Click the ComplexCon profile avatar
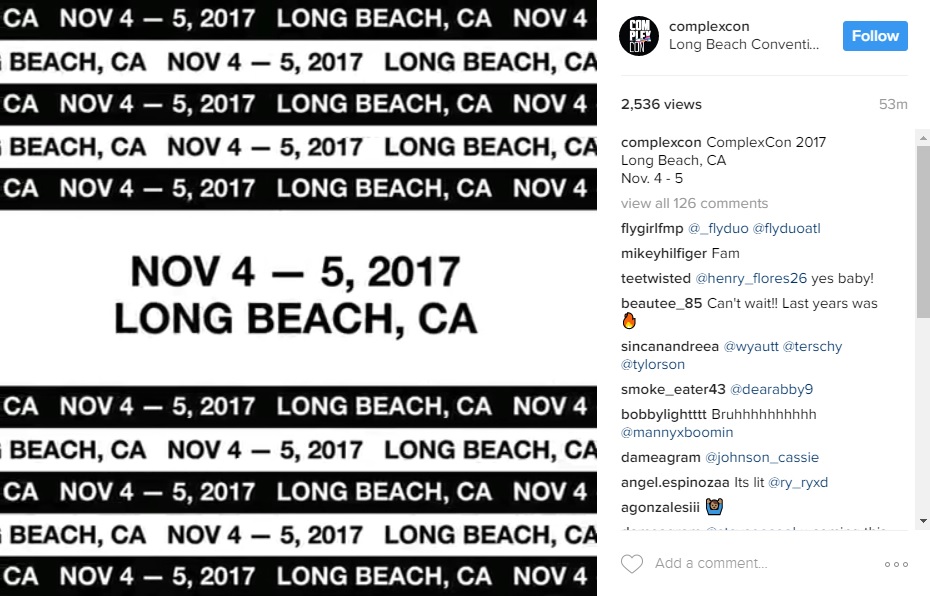 639,35
